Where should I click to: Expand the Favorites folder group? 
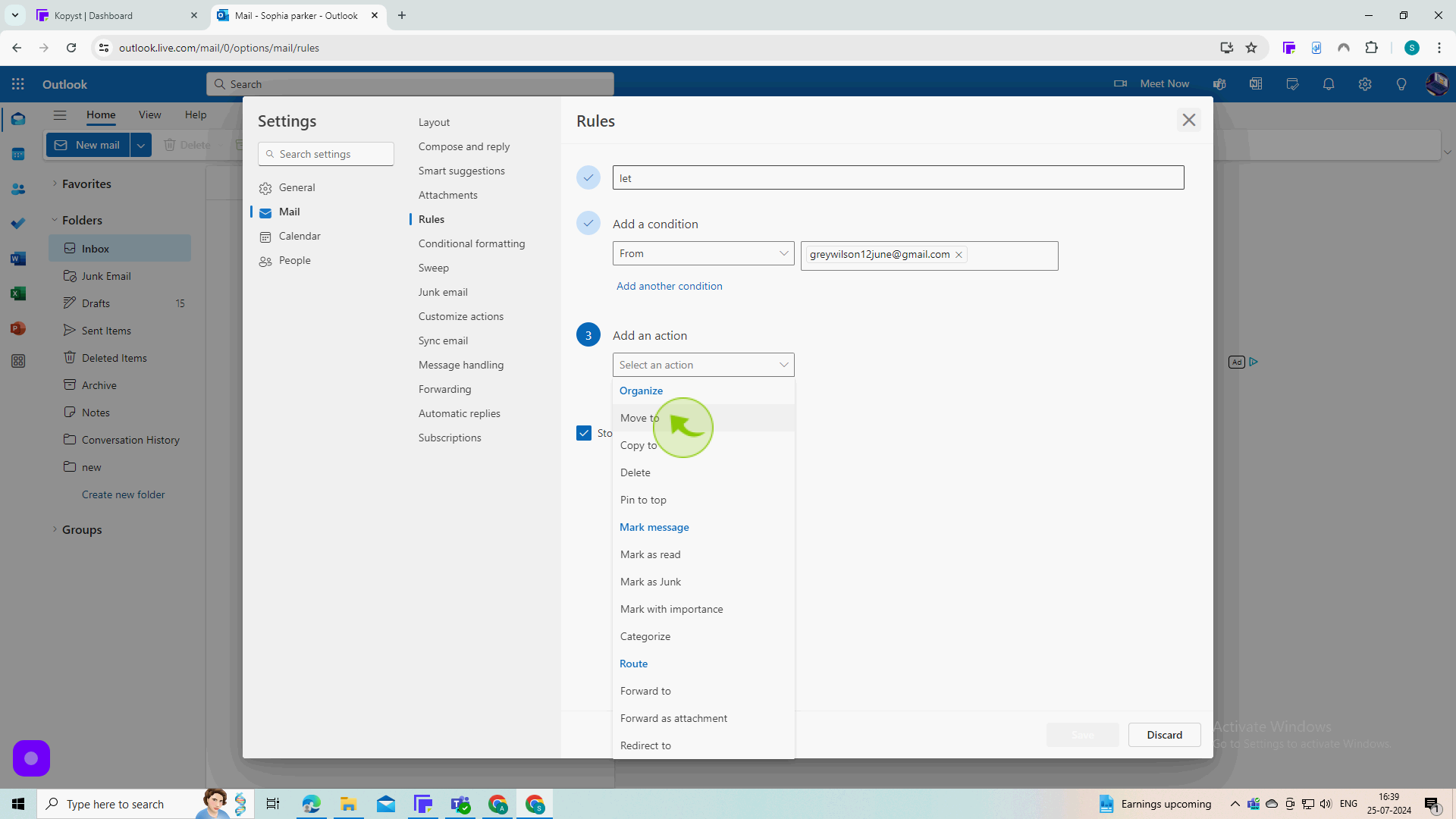click(55, 184)
